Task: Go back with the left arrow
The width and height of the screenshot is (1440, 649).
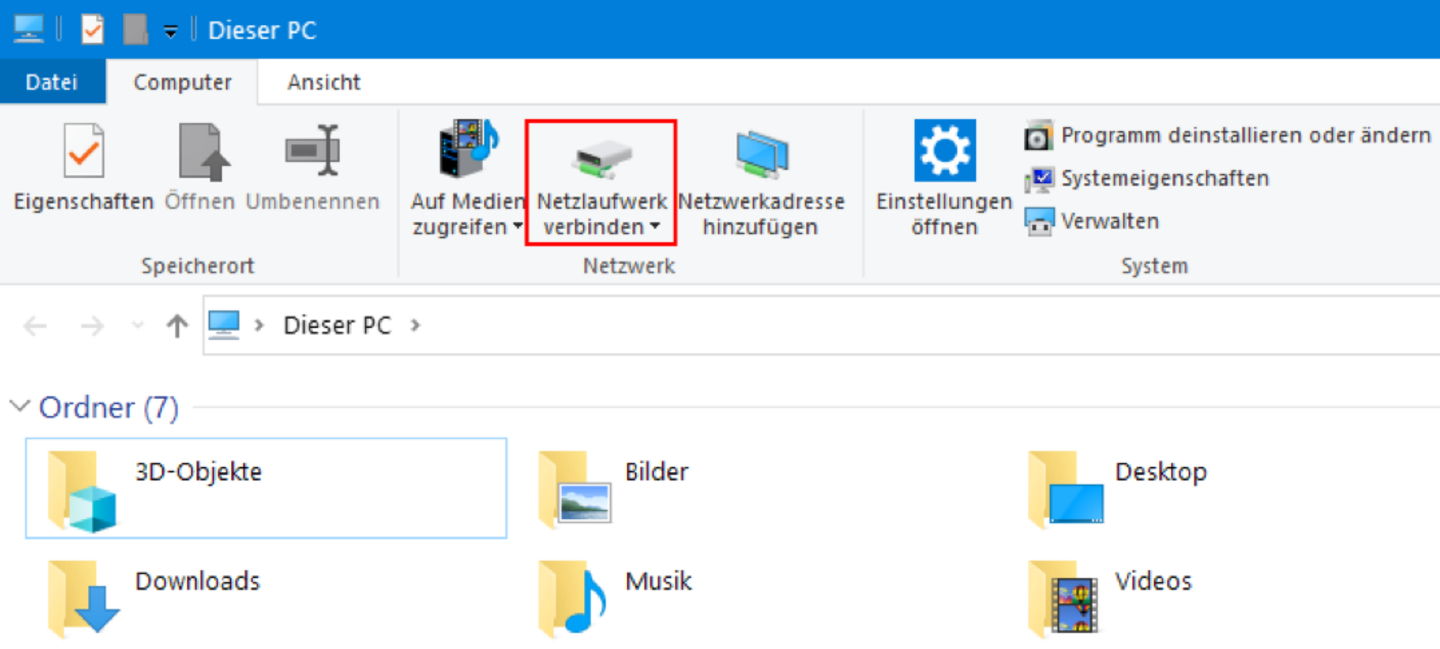Action: pos(35,326)
